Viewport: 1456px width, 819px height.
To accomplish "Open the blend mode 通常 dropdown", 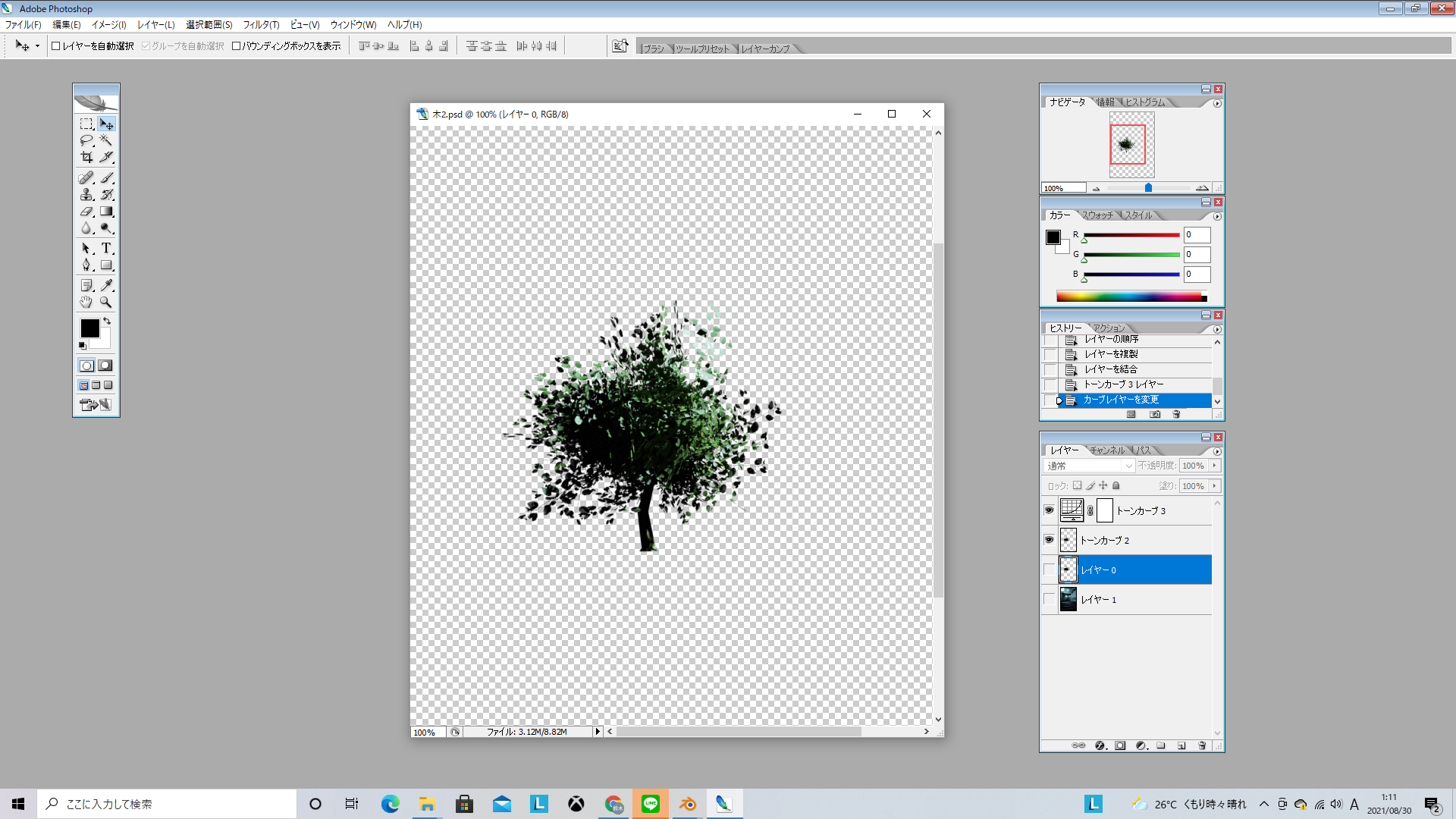I will click(x=1089, y=466).
